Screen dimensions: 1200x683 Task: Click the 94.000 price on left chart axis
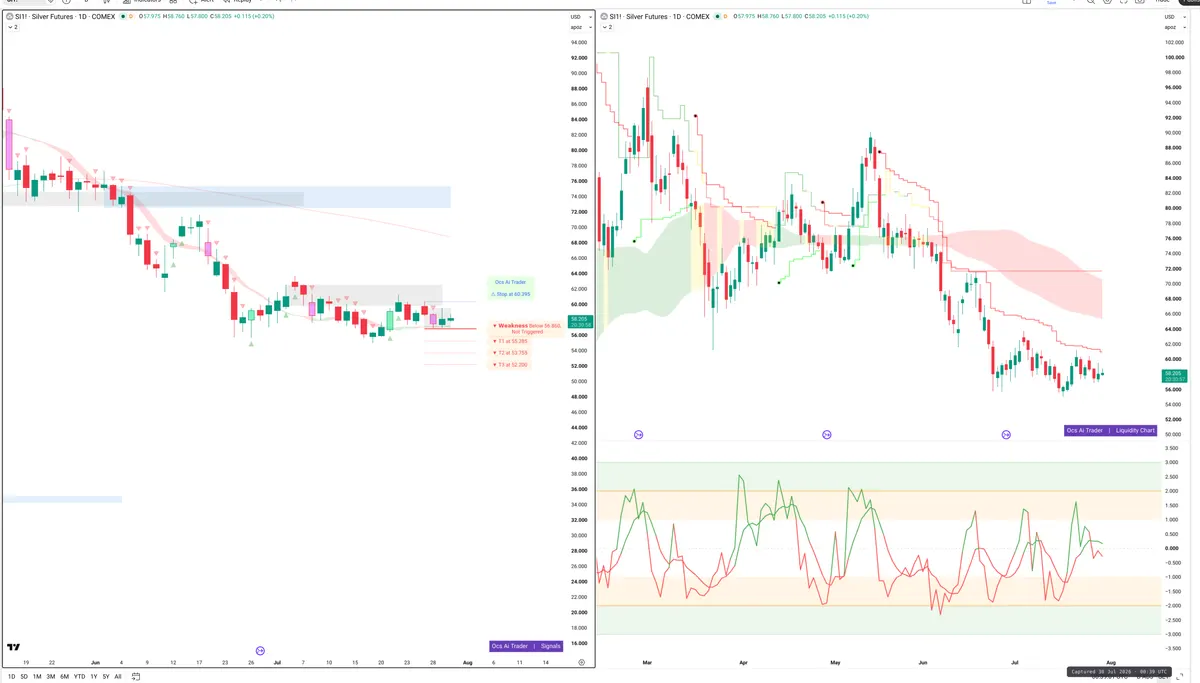pos(578,42)
